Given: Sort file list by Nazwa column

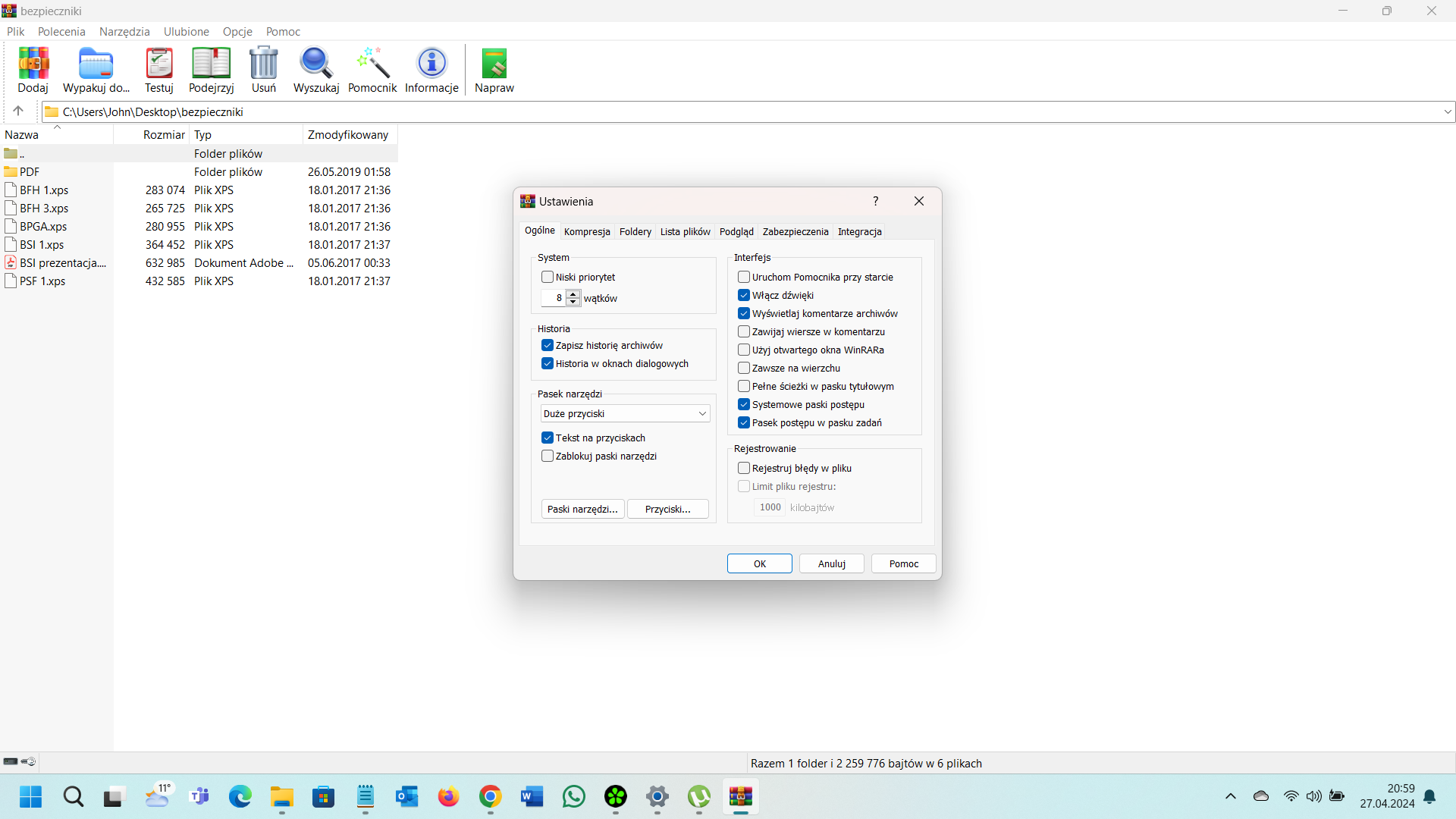Looking at the screenshot, I should [x=58, y=134].
